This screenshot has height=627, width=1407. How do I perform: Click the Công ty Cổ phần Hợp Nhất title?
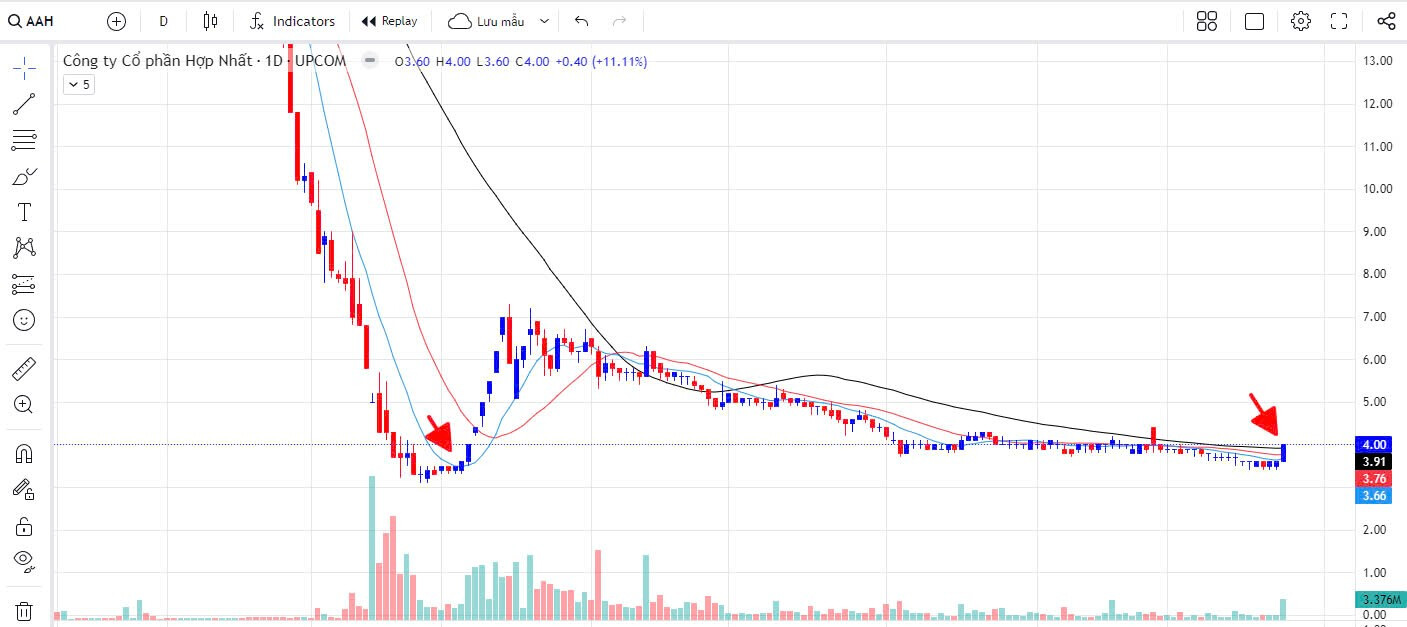click(x=156, y=61)
